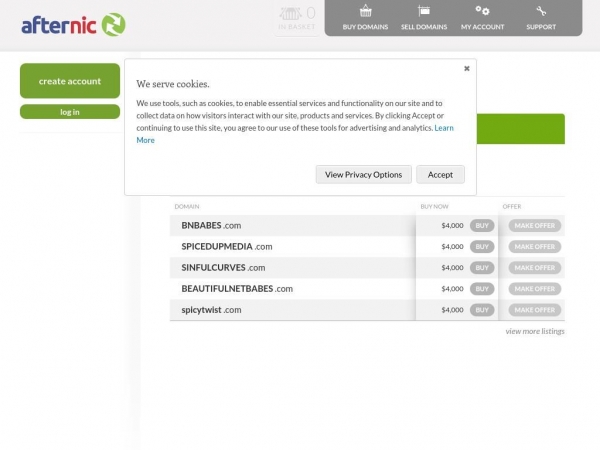
Task: Make offer on SINFULCURVES.com
Action: 535,267
